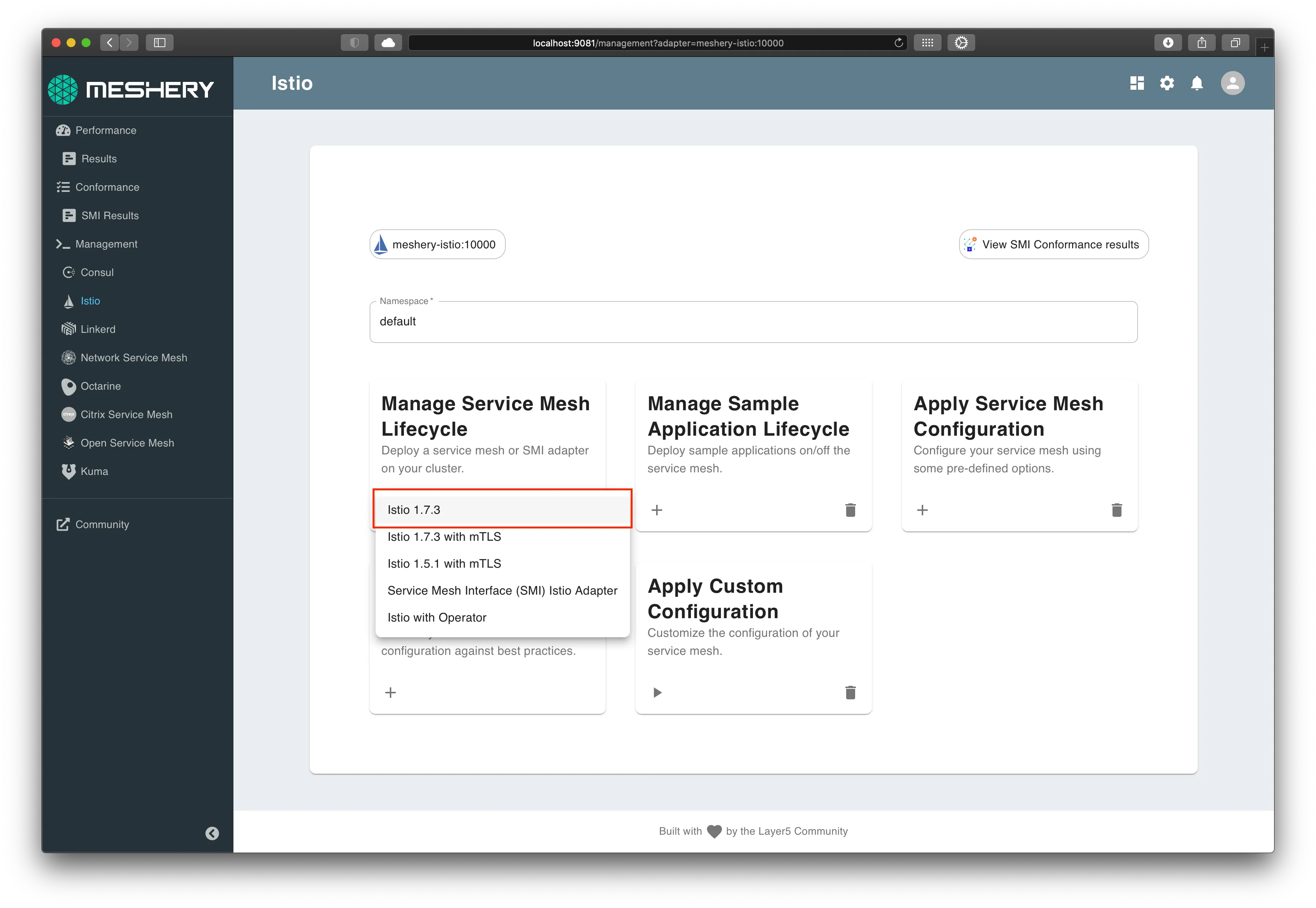Click View SMI Conformance results button

click(x=1053, y=245)
